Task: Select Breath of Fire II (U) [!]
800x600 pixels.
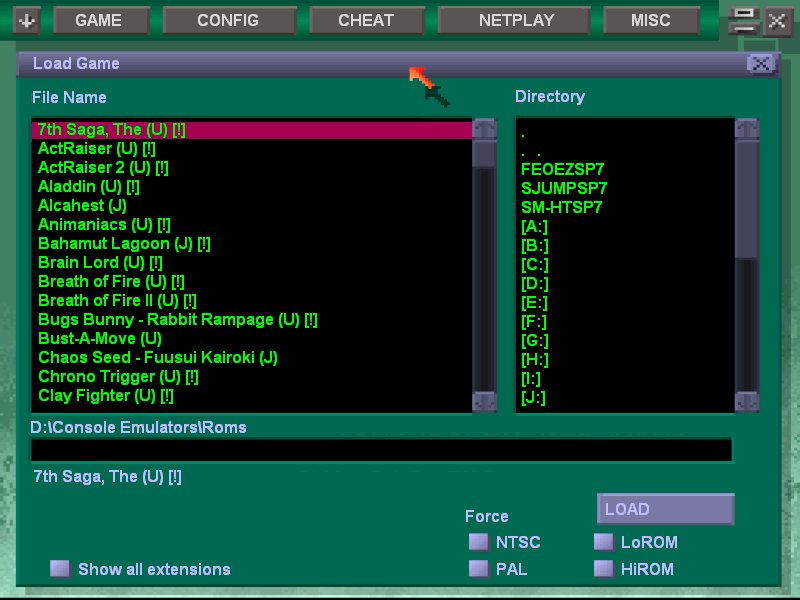Action: pyautogui.click(x=252, y=301)
